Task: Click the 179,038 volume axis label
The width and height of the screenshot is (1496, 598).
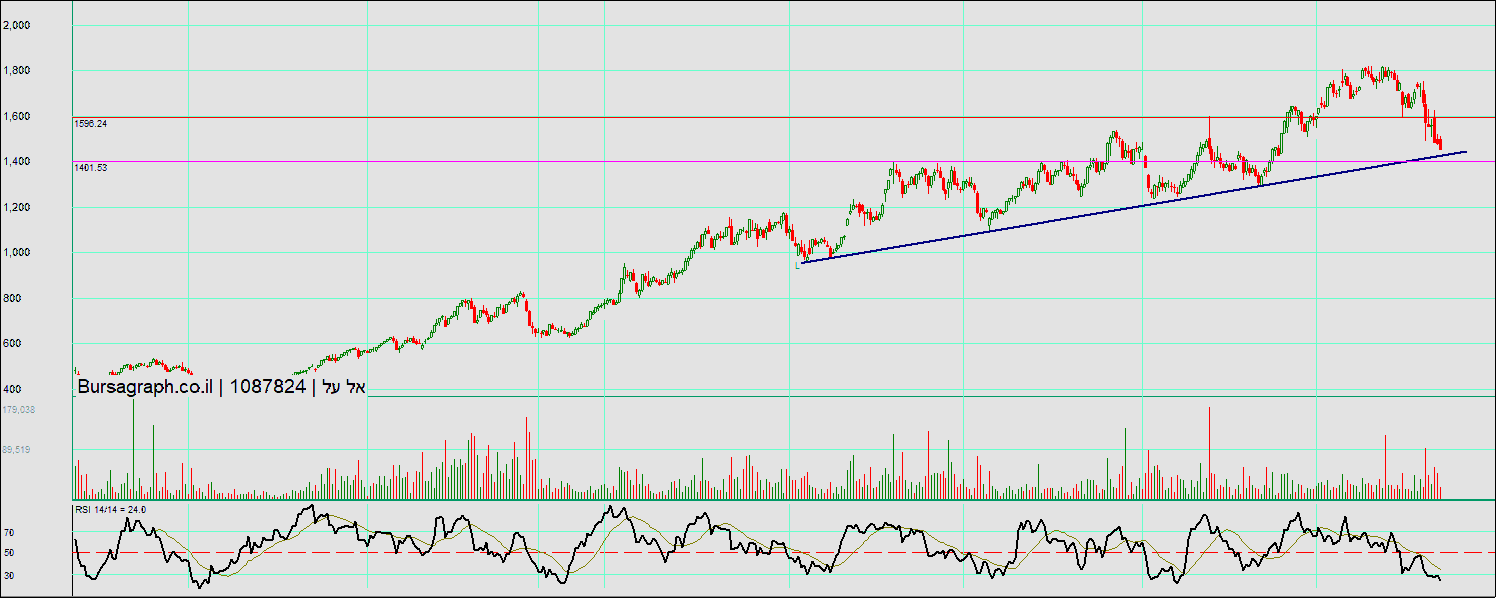Action: [x=19, y=409]
